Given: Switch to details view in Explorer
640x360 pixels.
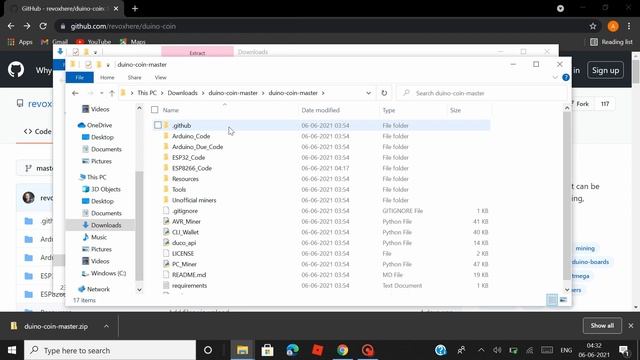Looking at the screenshot, I should [552, 300].
